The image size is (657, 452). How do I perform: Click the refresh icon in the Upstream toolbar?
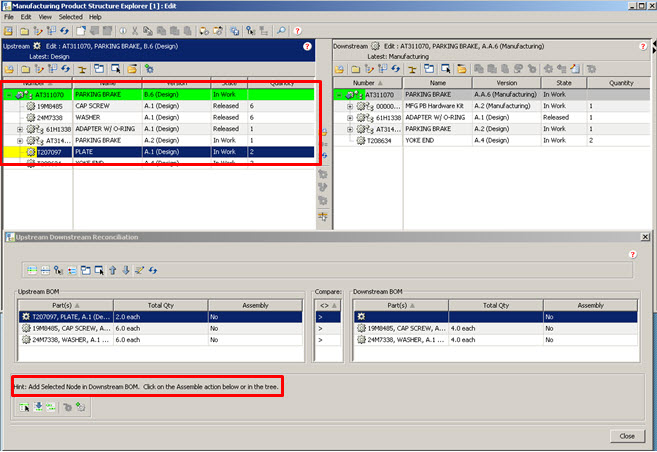(x=65, y=69)
